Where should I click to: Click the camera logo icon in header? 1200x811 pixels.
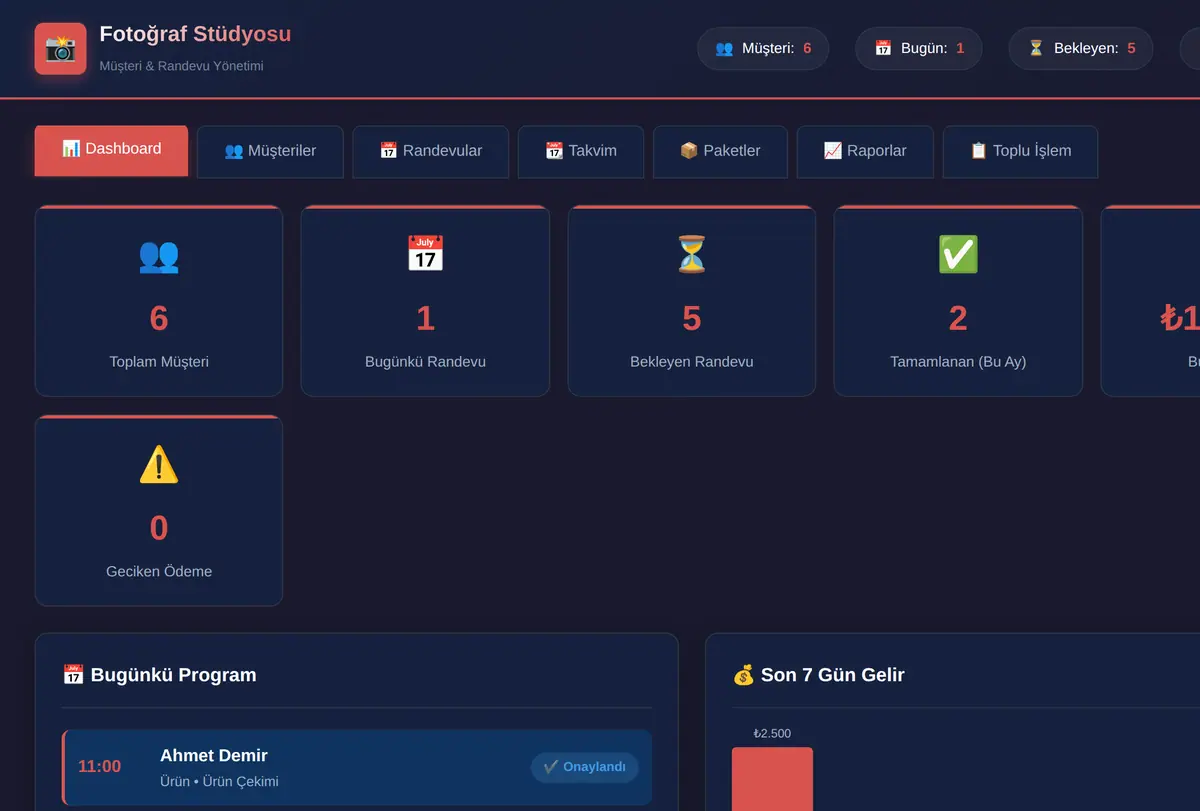pyautogui.click(x=60, y=48)
